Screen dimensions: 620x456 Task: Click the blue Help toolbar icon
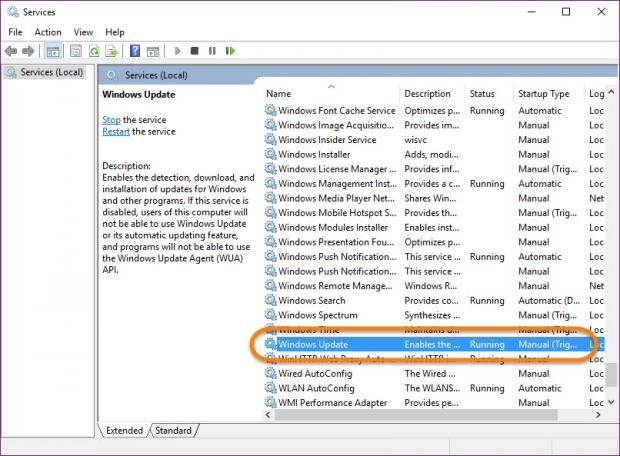coord(134,51)
